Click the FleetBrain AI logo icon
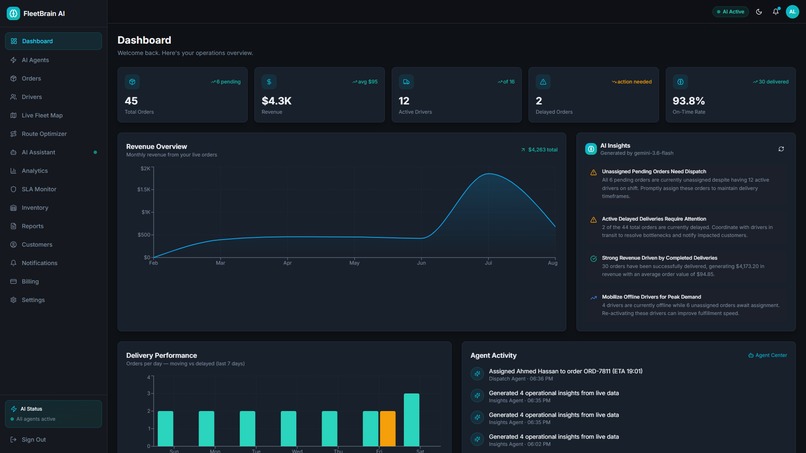806x453 pixels. [x=13, y=13]
